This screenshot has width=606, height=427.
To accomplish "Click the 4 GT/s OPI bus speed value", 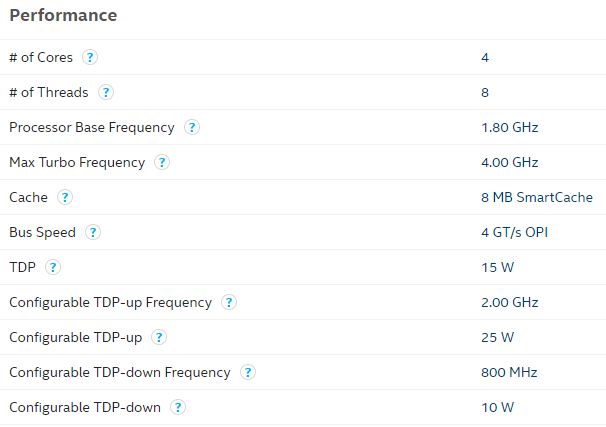I will 514,232.
